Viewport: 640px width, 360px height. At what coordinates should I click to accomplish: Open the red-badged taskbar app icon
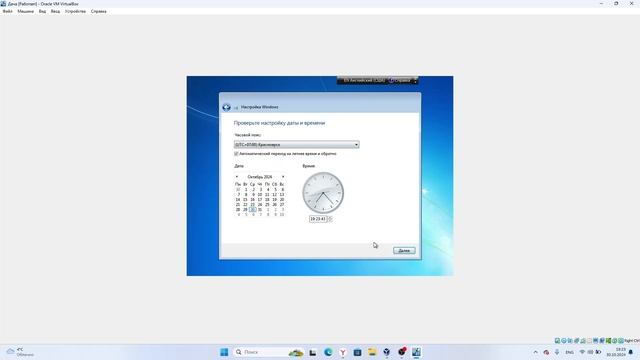pos(402,351)
